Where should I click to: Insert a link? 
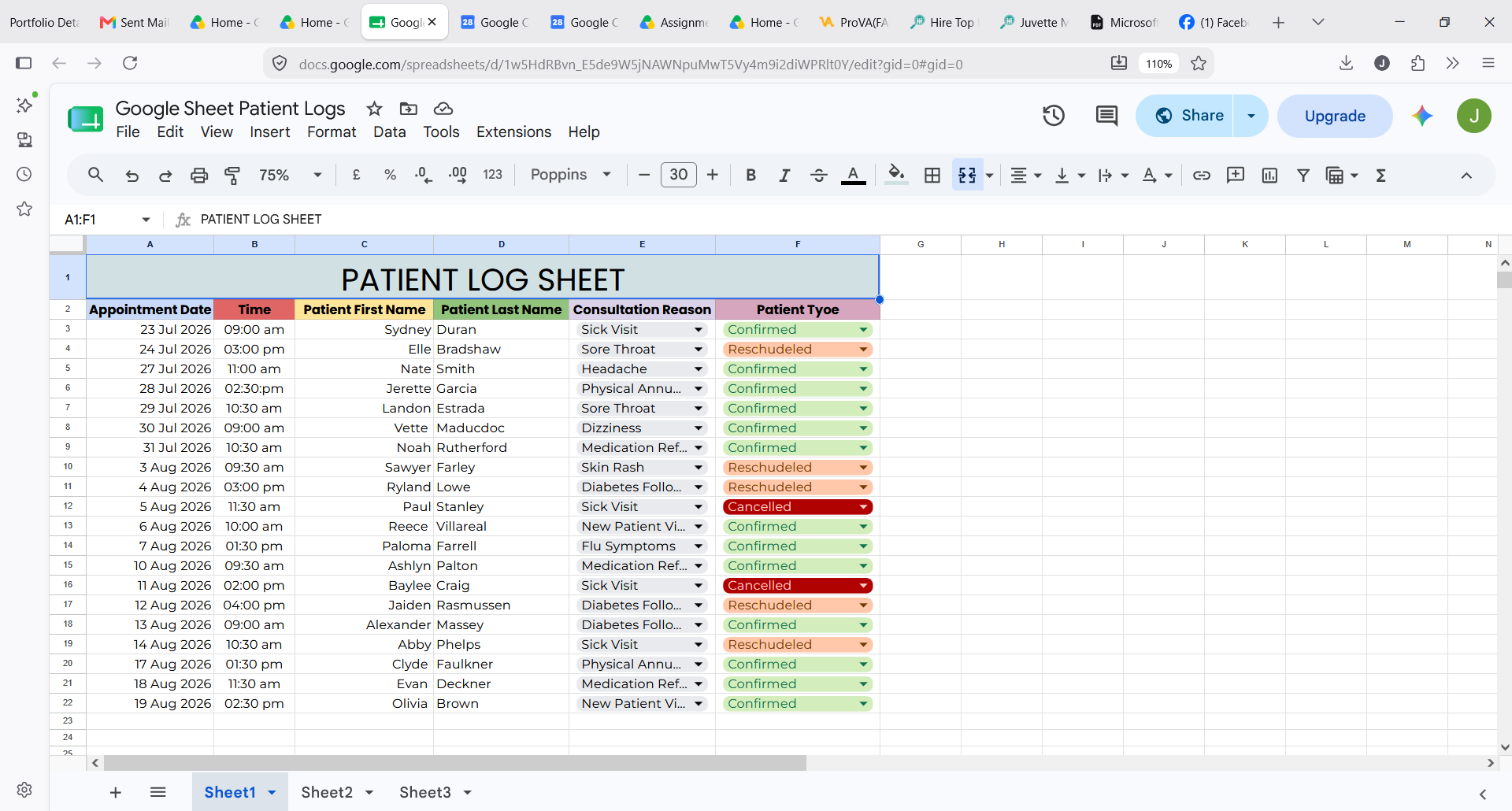[1201, 175]
